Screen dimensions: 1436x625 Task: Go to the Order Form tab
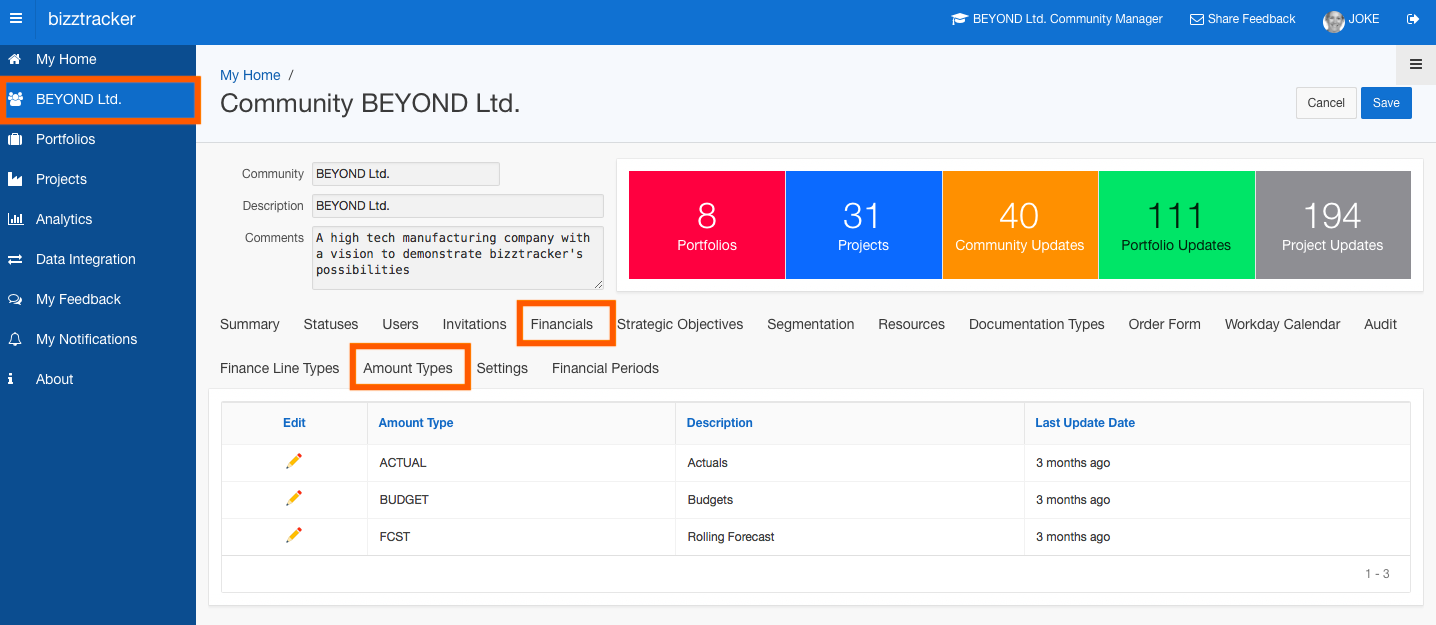point(1165,324)
